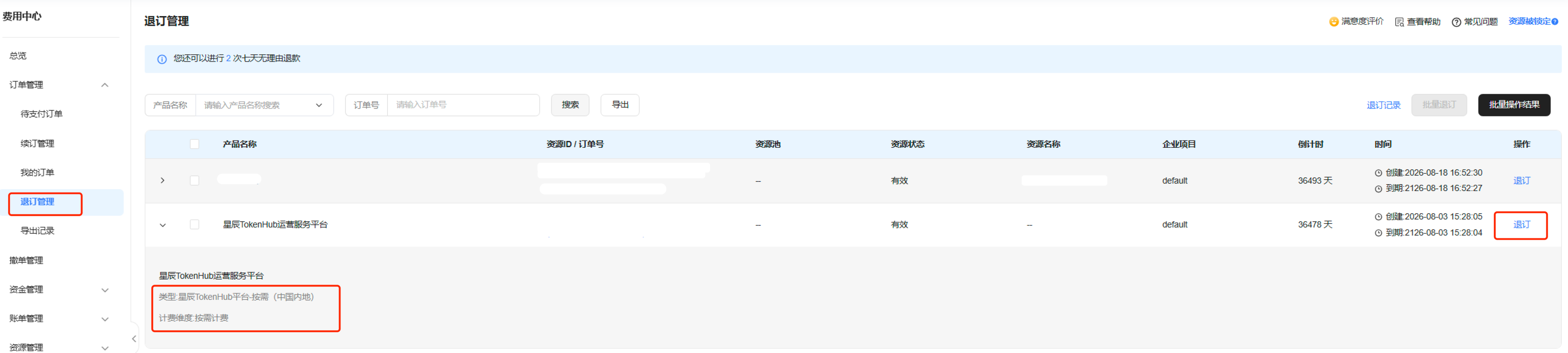Click the 计费维度:按需计费 detail text

pos(194,318)
